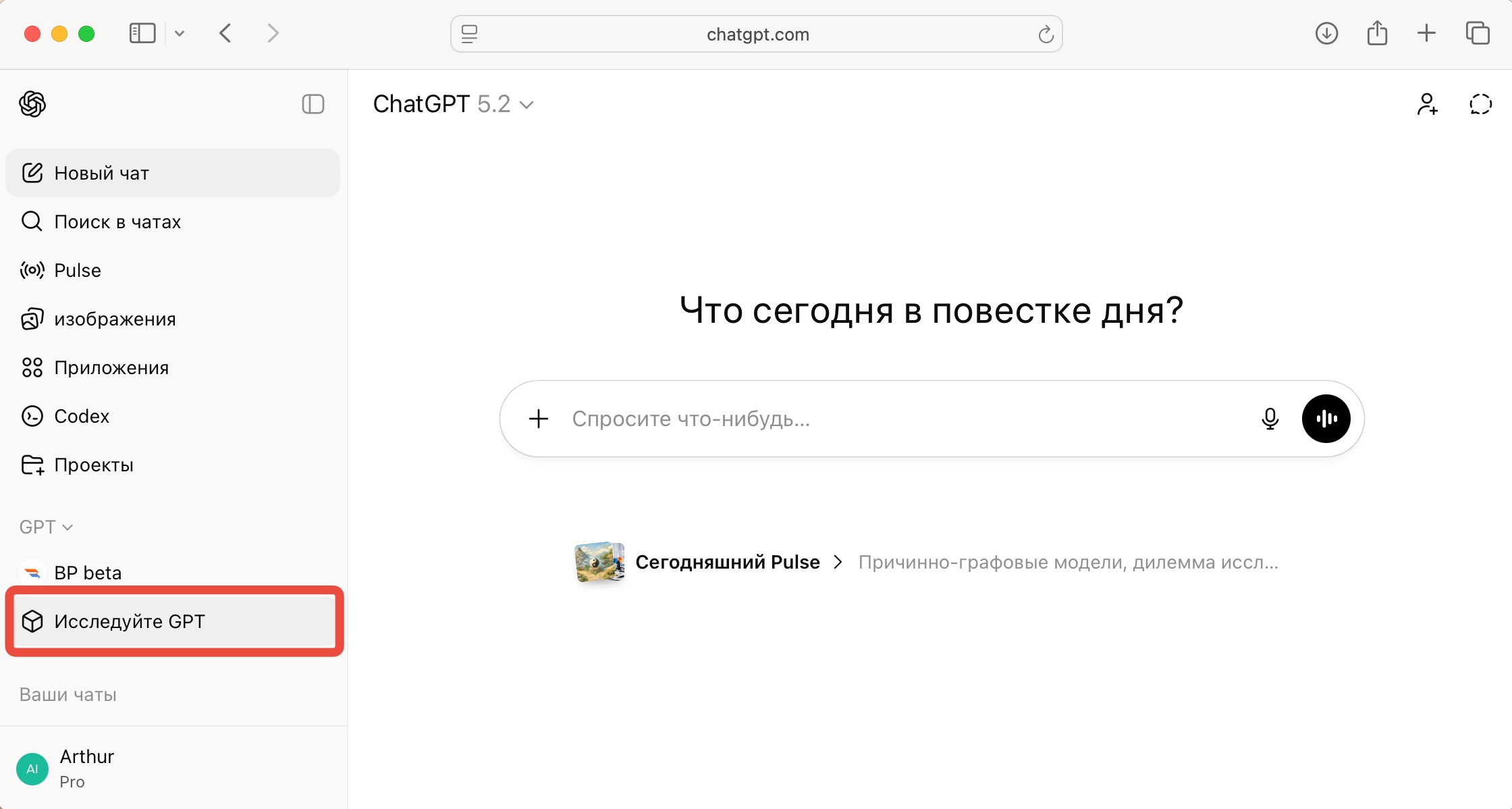Click the plus attach button in prompt box
The image size is (1512, 809).
click(x=539, y=419)
